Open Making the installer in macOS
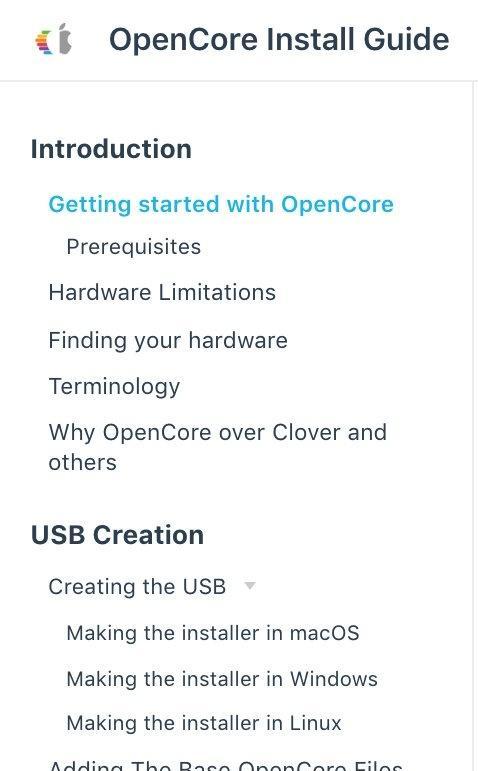Image resolution: width=478 pixels, height=771 pixels. (x=213, y=633)
